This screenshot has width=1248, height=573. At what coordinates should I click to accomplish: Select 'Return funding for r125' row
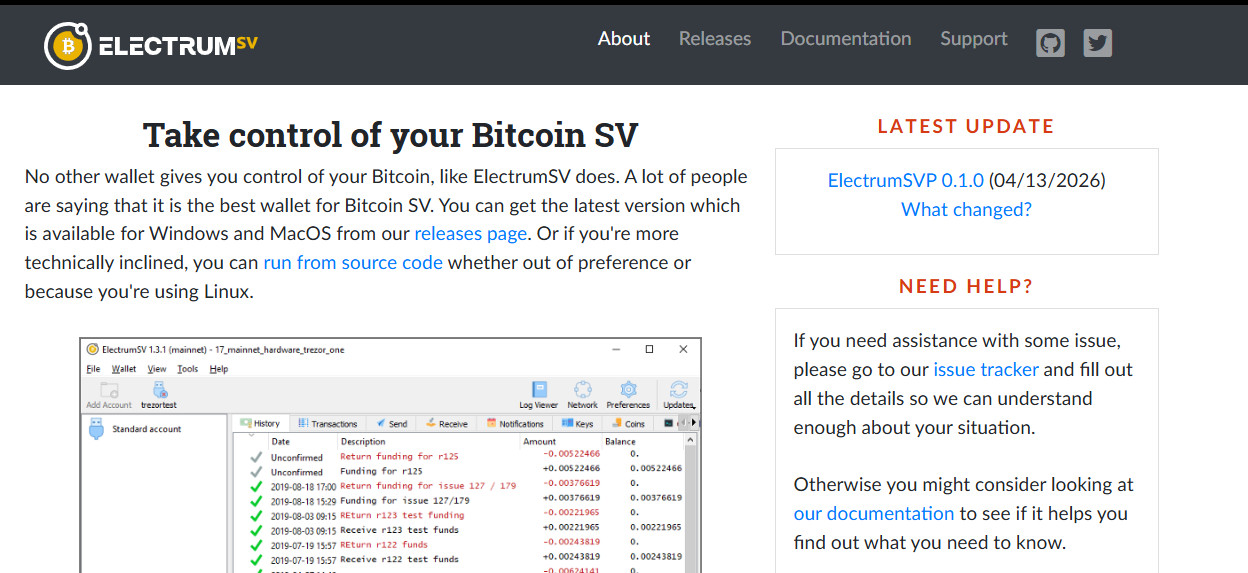[467, 456]
